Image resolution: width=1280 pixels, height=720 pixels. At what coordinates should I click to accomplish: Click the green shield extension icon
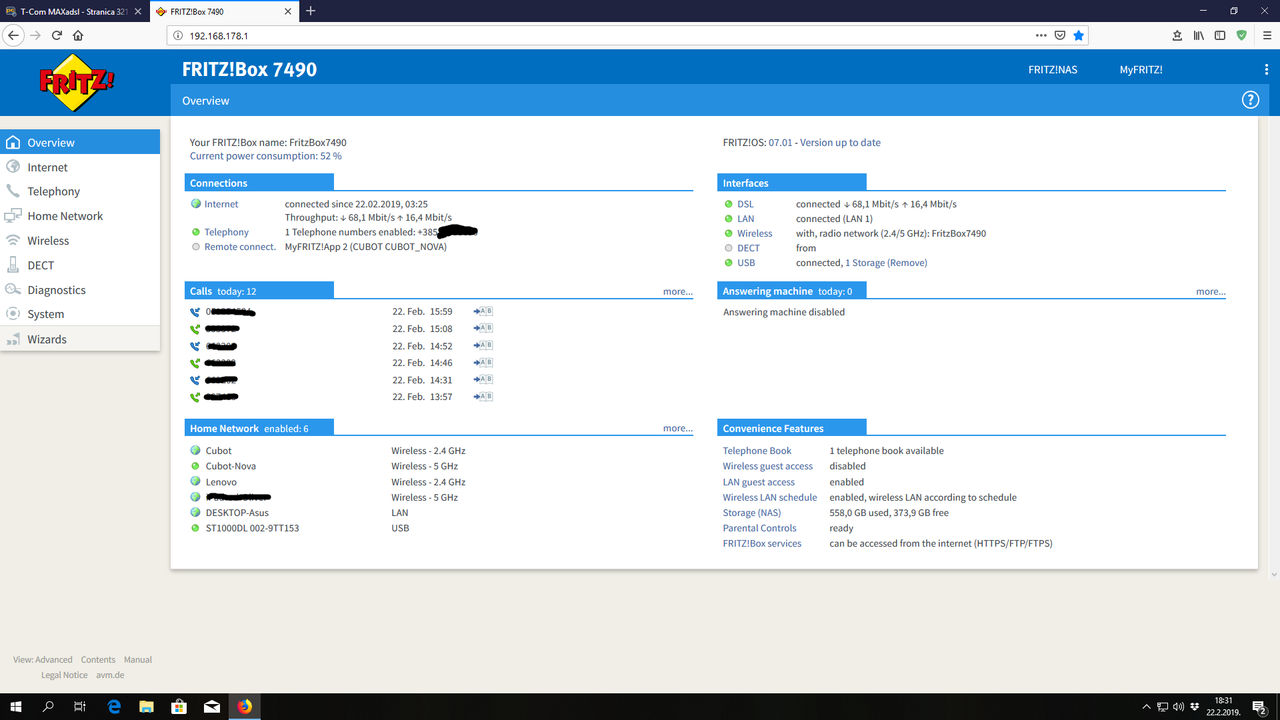[1242, 35]
